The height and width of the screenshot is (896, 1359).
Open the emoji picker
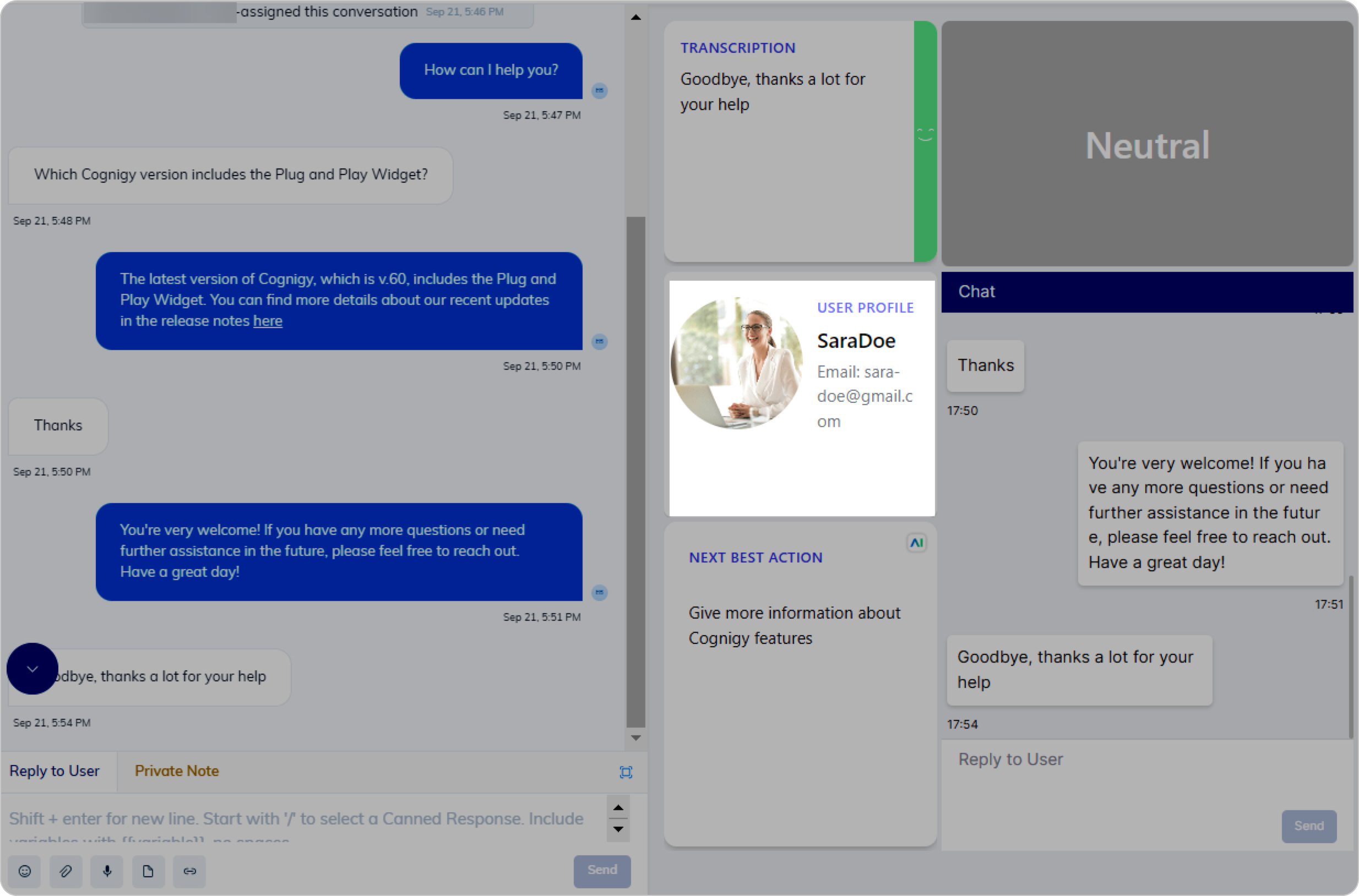coord(25,871)
